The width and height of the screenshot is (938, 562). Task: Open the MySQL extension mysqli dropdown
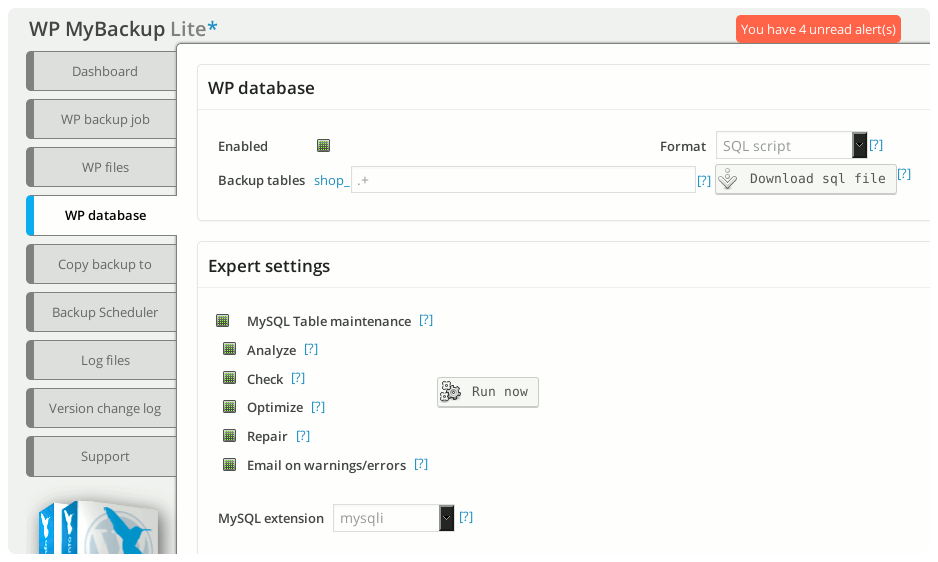click(x=394, y=518)
